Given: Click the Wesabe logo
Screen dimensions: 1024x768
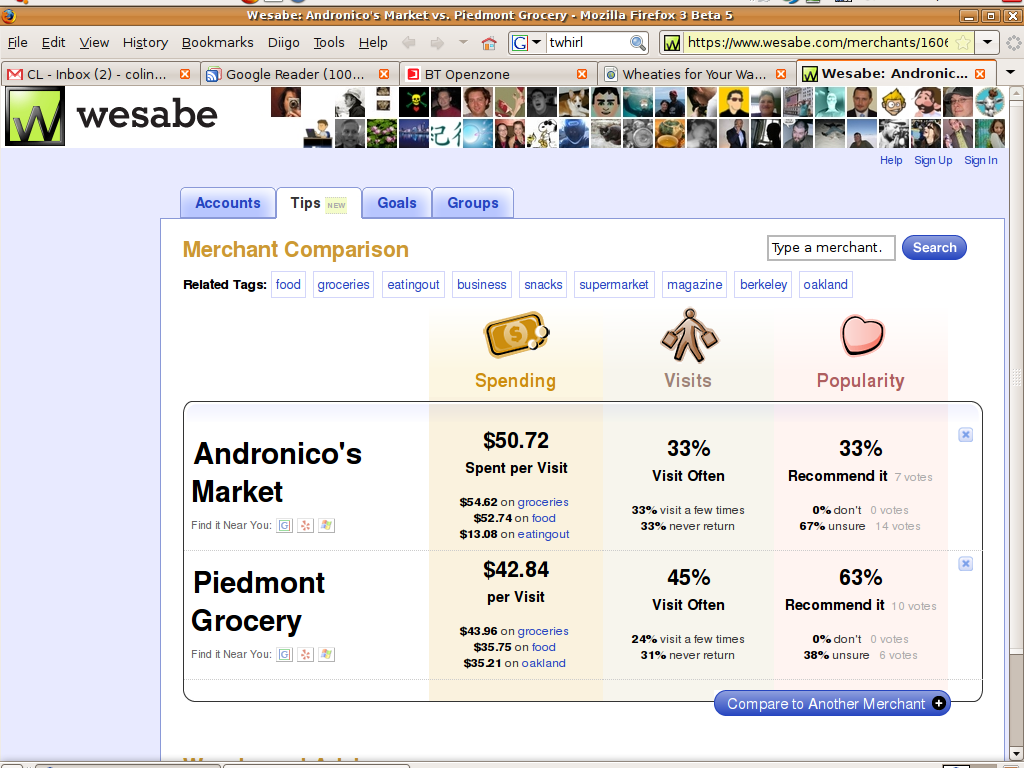Looking at the screenshot, I should (112, 116).
